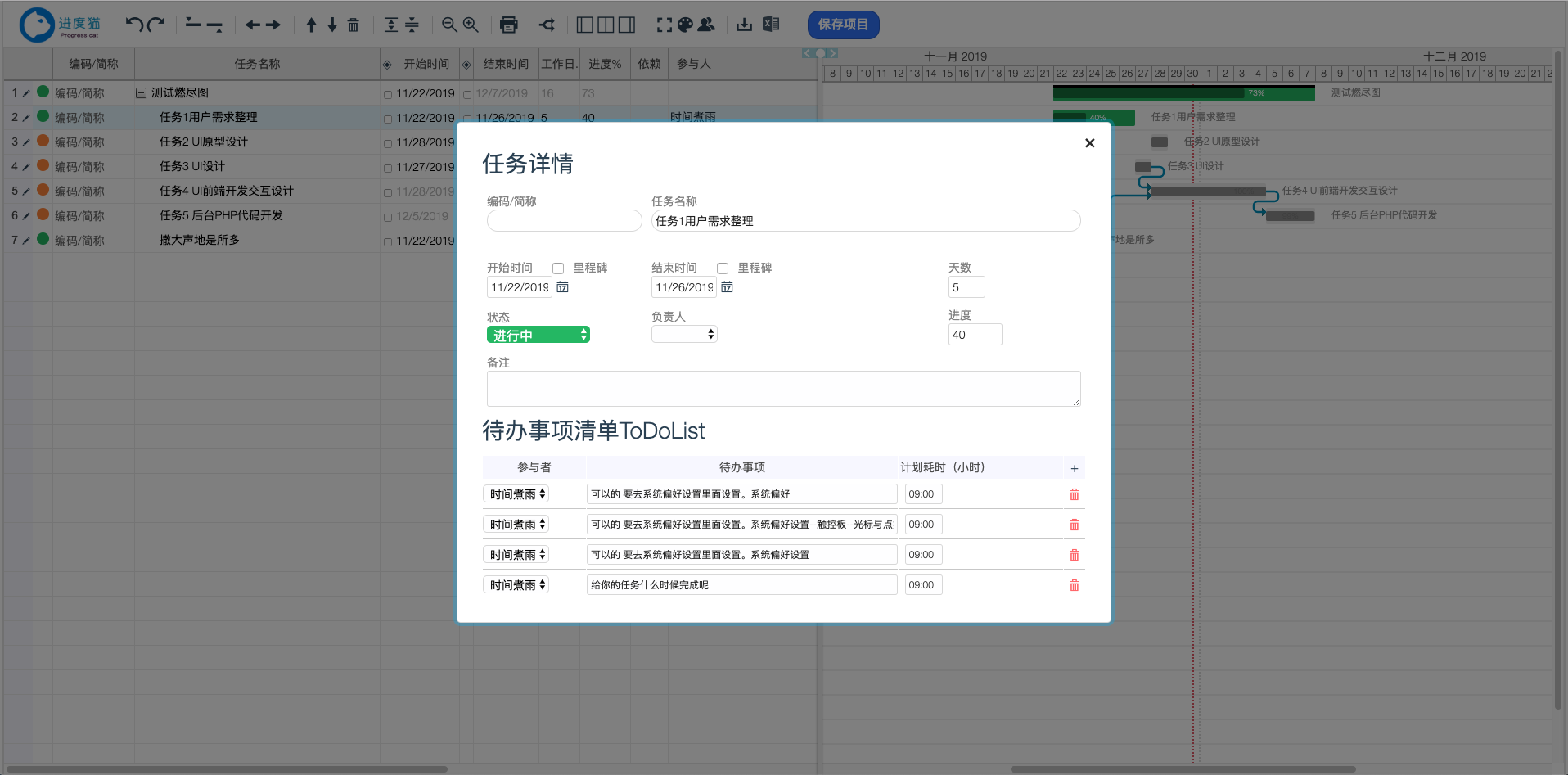Image resolution: width=1568 pixels, height=775 pixels.
Task: Switch to left-panel-only layout icon
Action: (x=585, y=25)
